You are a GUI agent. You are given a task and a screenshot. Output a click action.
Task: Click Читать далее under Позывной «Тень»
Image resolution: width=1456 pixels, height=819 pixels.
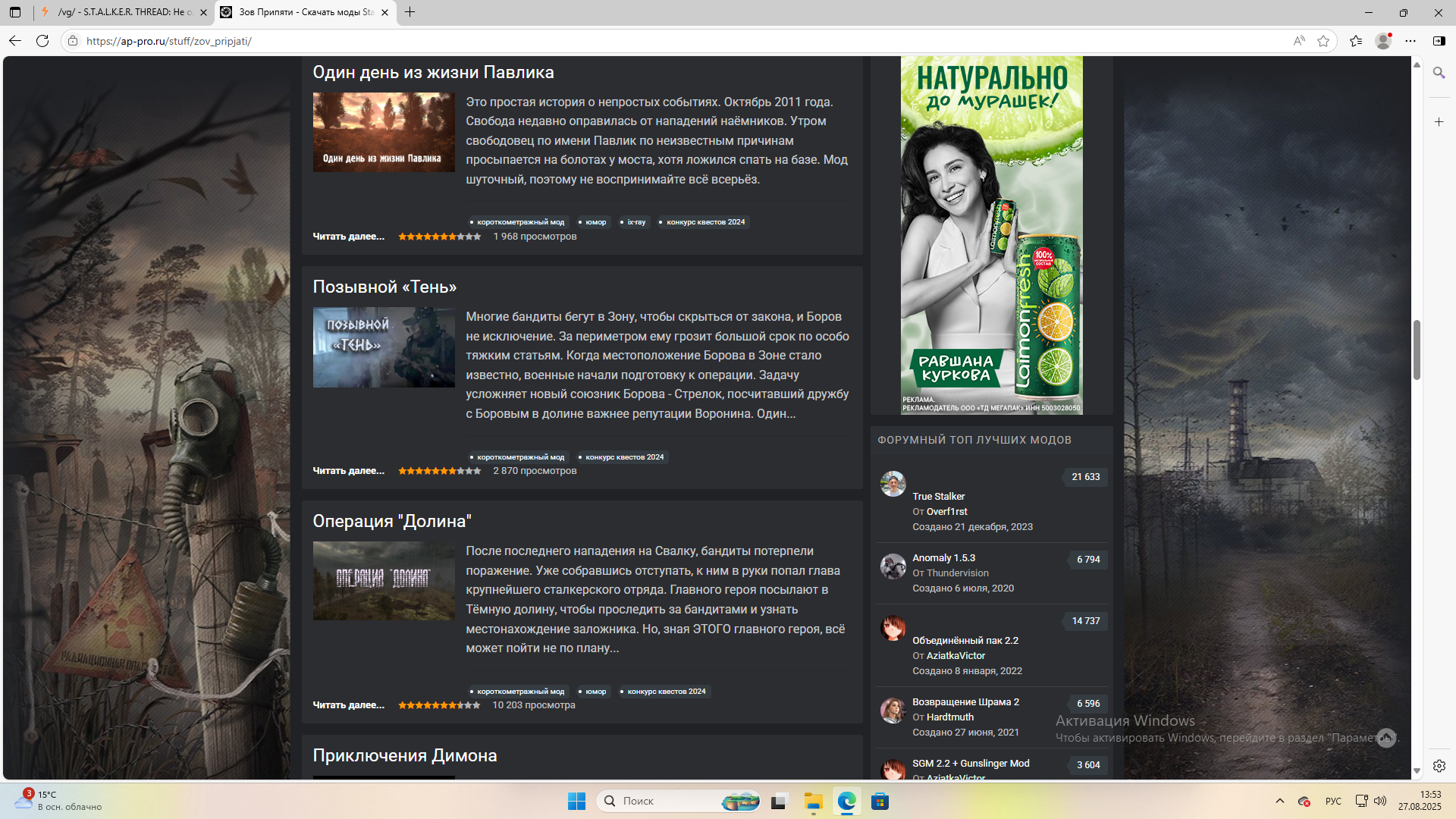(x=348, y=471)
